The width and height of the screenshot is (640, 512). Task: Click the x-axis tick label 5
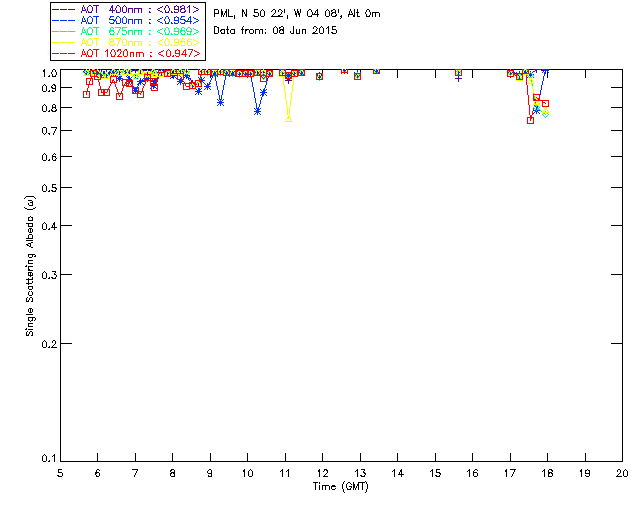[60, 473]
